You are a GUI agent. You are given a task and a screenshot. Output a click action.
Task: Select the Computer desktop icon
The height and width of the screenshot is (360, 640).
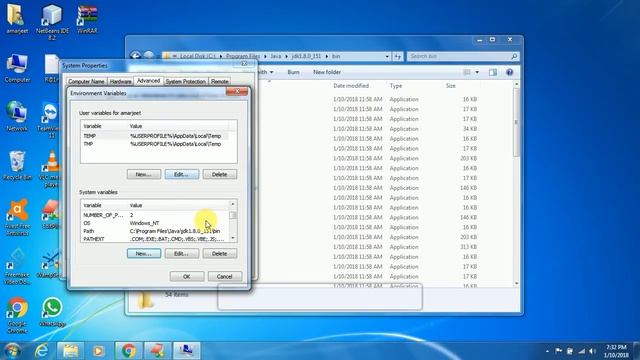tap(17, 67)
